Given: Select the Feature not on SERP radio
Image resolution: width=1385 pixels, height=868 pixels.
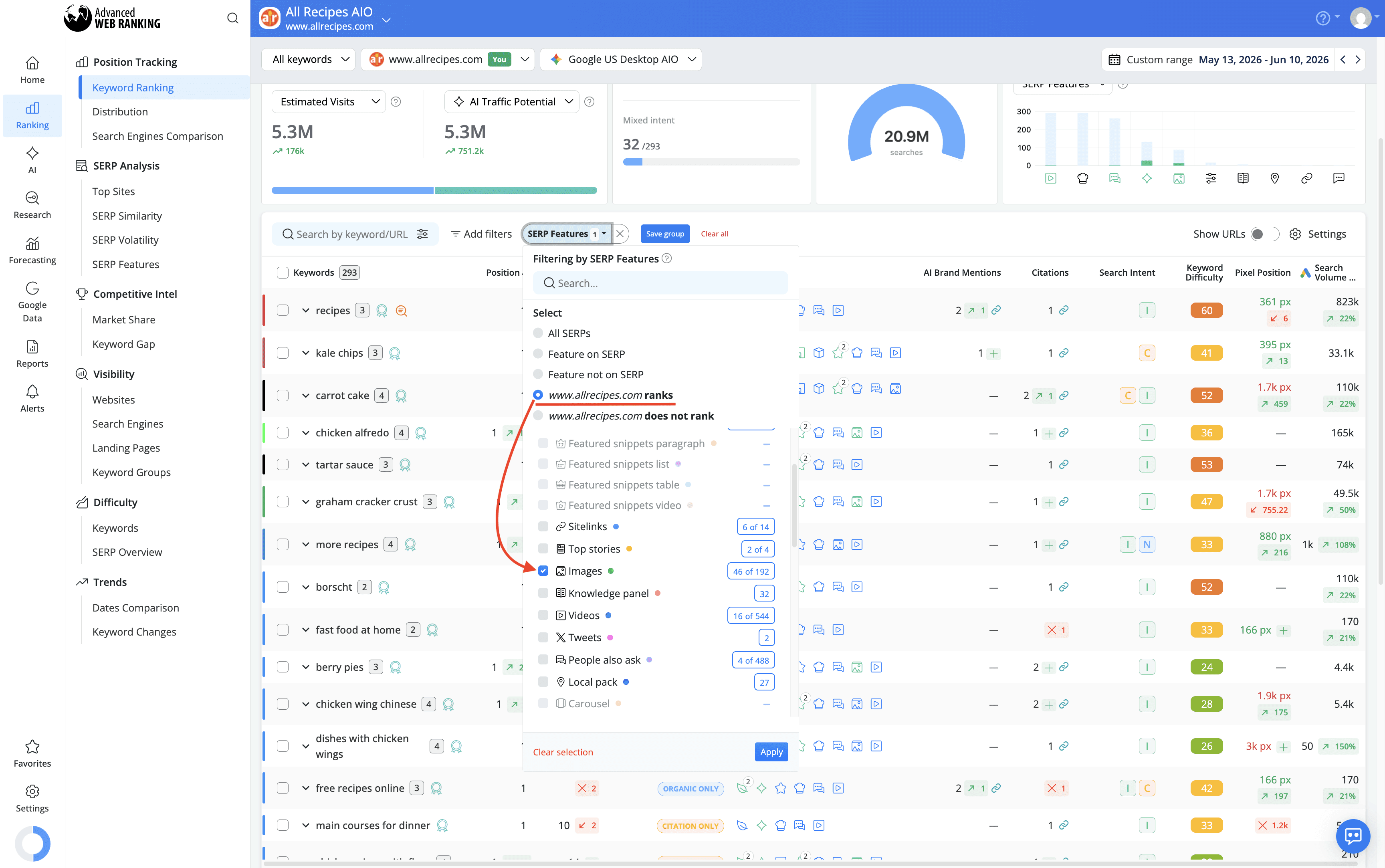Looking at the screenshot, I should click(x=538, y=374).
